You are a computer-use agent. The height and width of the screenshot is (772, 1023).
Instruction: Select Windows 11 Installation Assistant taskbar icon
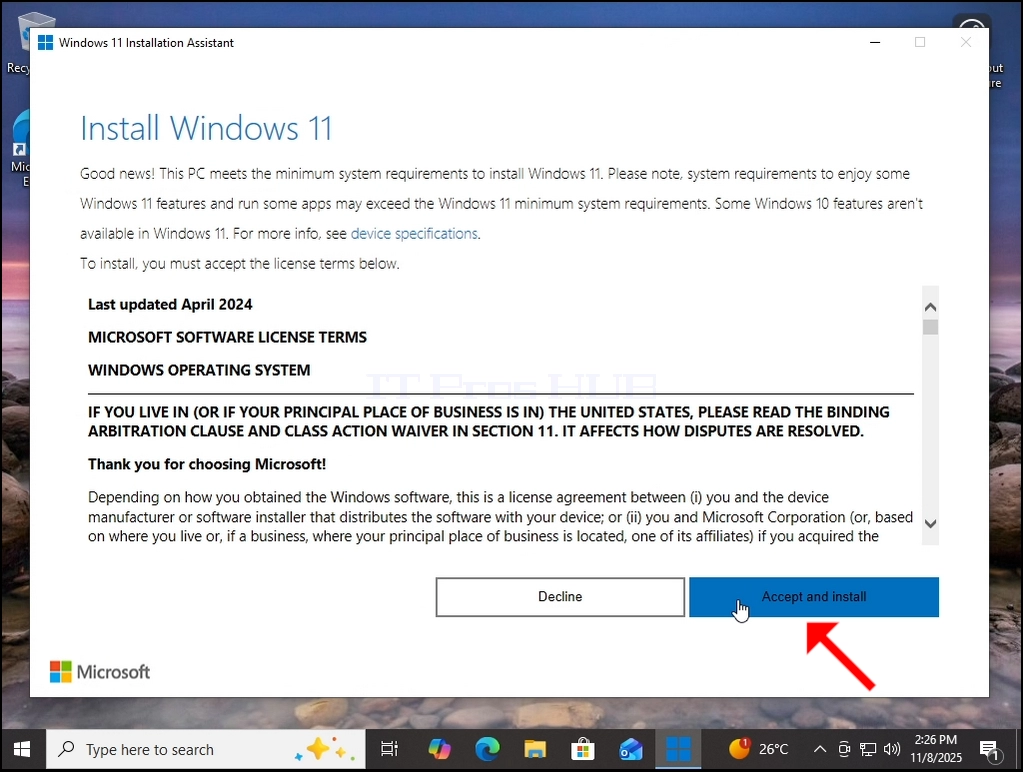679,750
